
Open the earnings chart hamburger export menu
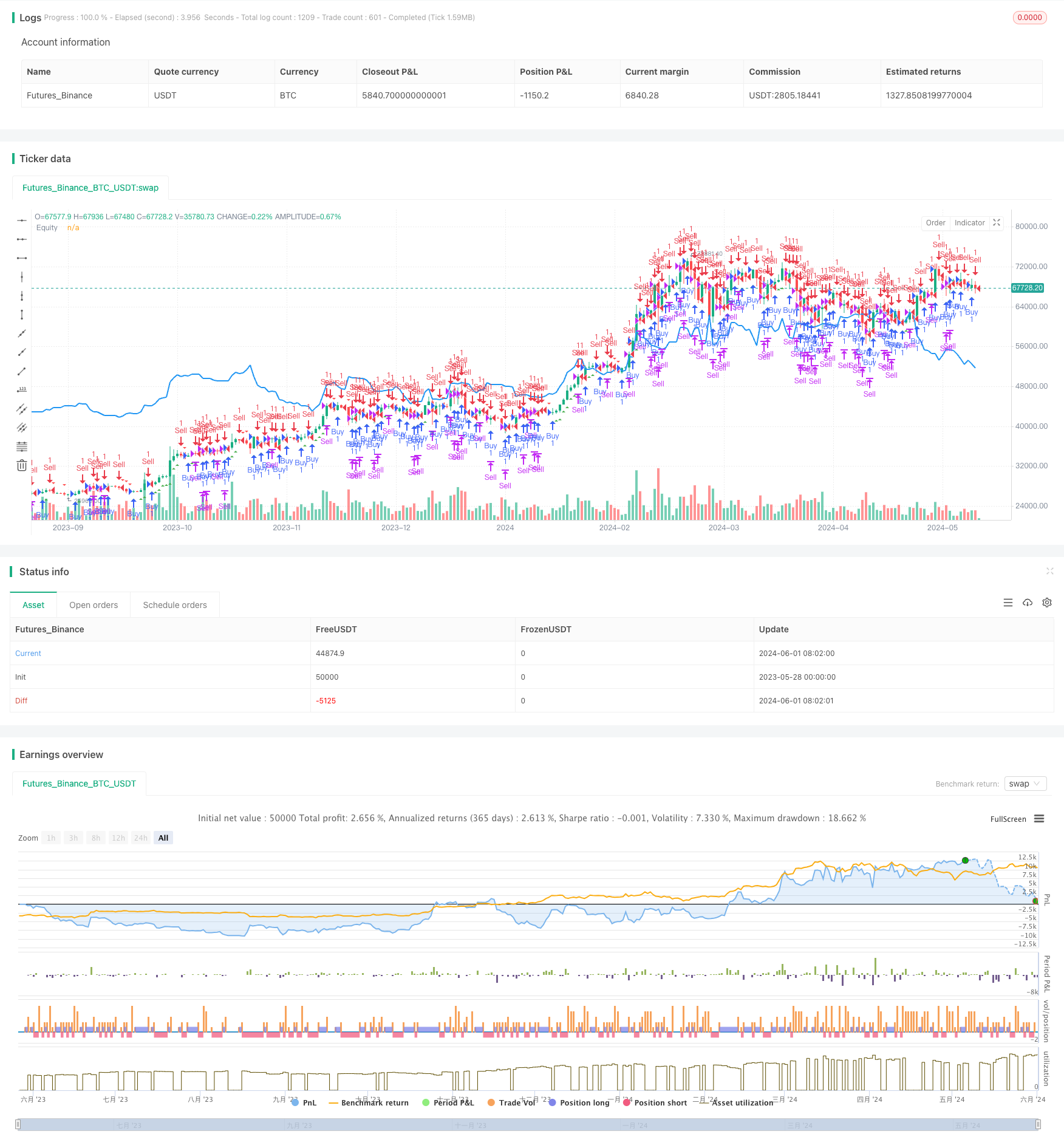[x=1039, y=819]
